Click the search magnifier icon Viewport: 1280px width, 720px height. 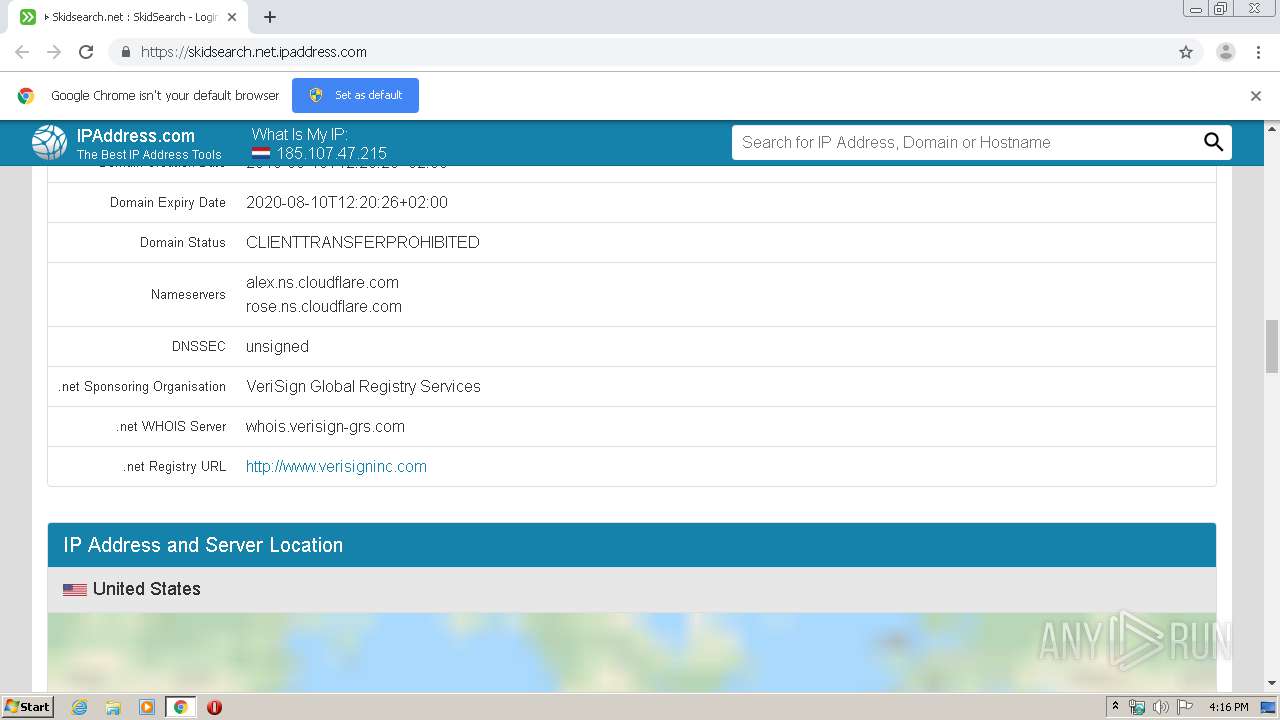[1213, 142]
